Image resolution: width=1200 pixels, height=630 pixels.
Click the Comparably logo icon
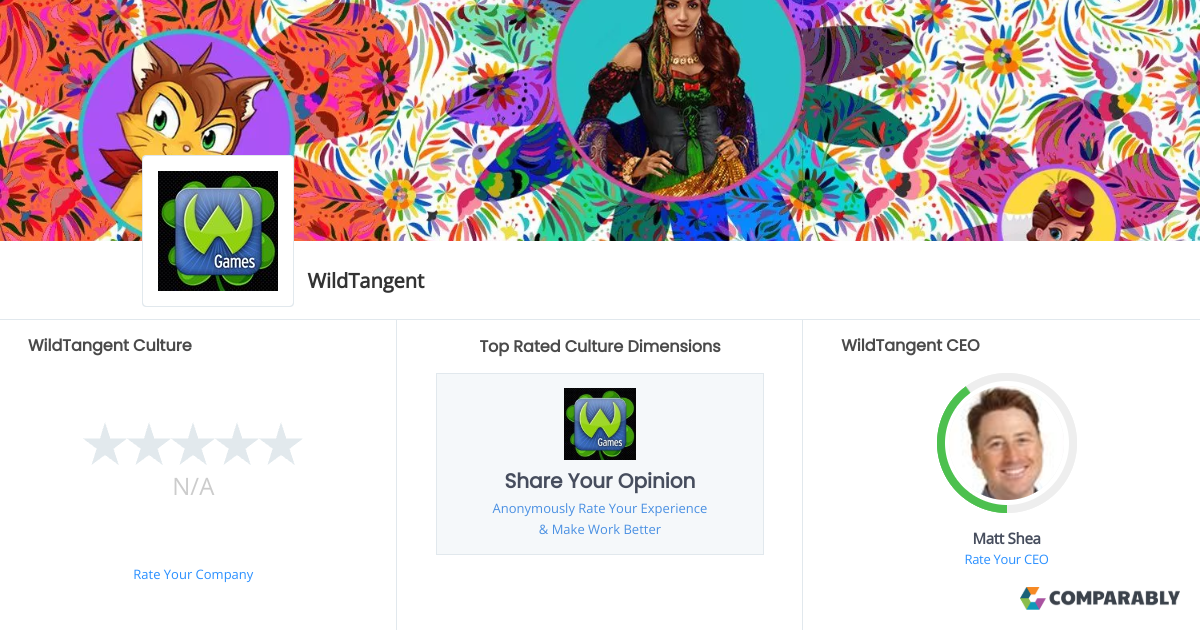tap(1032, 598)
